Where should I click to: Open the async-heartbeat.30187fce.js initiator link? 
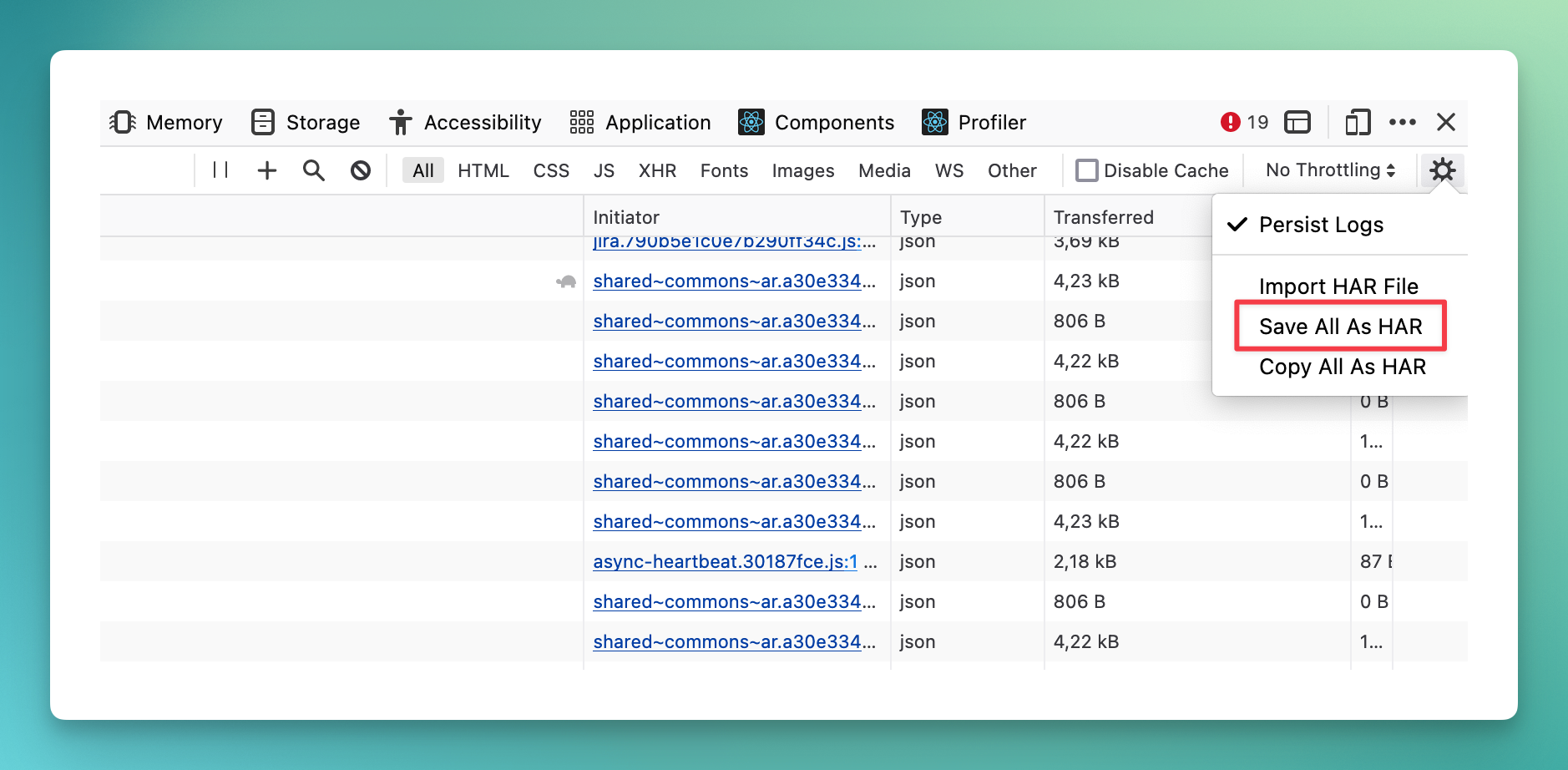coord(725,561)
